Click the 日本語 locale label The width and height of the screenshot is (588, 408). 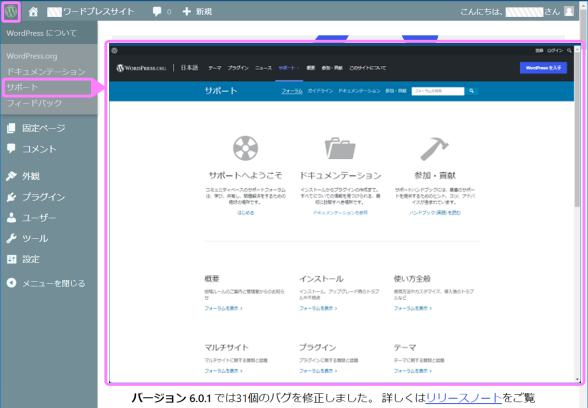click(x=189, y=68)
